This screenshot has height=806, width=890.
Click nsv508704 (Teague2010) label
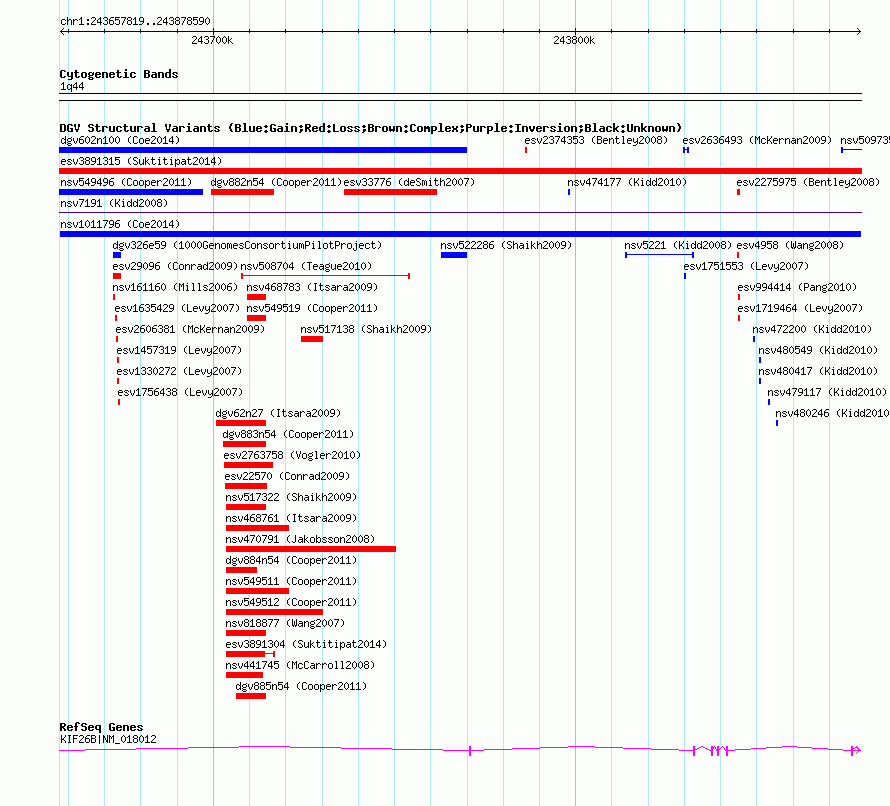pos(307,266)
